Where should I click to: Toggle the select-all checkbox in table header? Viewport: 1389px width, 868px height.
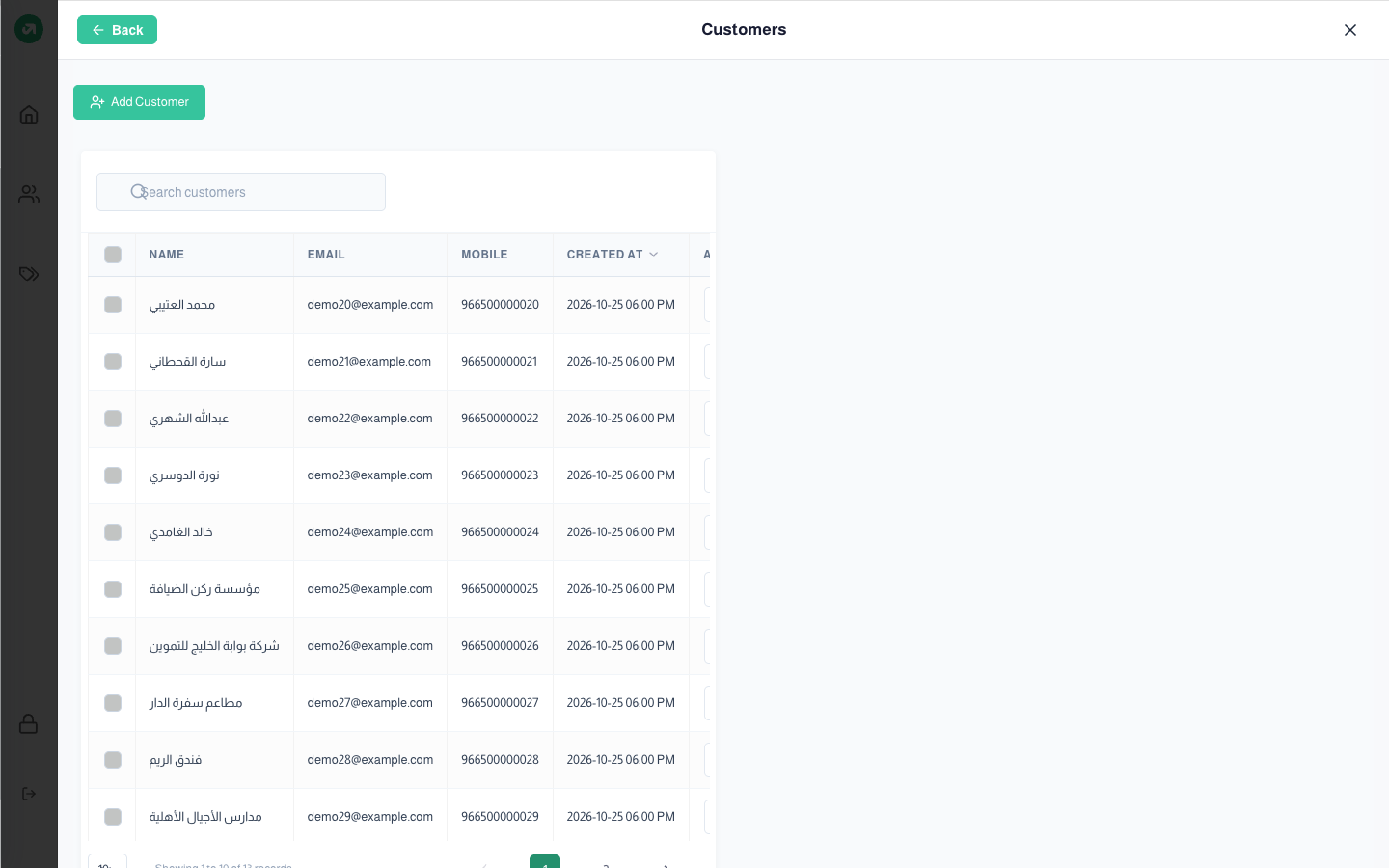tap(113, 255)
